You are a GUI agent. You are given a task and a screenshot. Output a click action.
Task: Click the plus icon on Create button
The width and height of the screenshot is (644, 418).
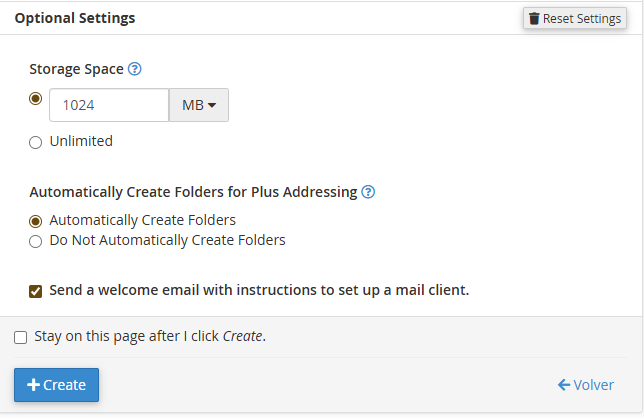(x=33, y=385)
